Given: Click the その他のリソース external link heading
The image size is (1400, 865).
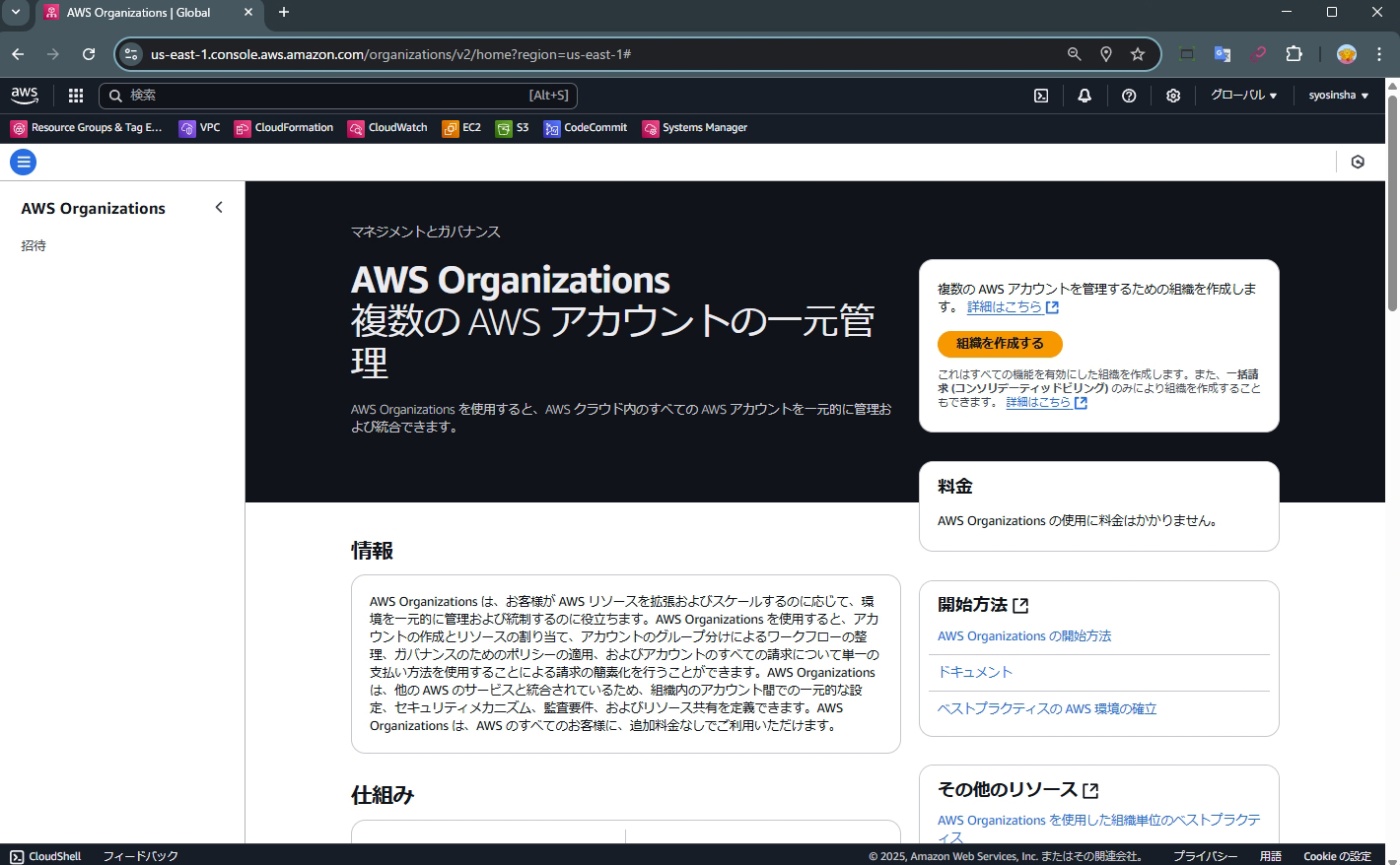Looking at the screenshot, I should click(1018, 789).
